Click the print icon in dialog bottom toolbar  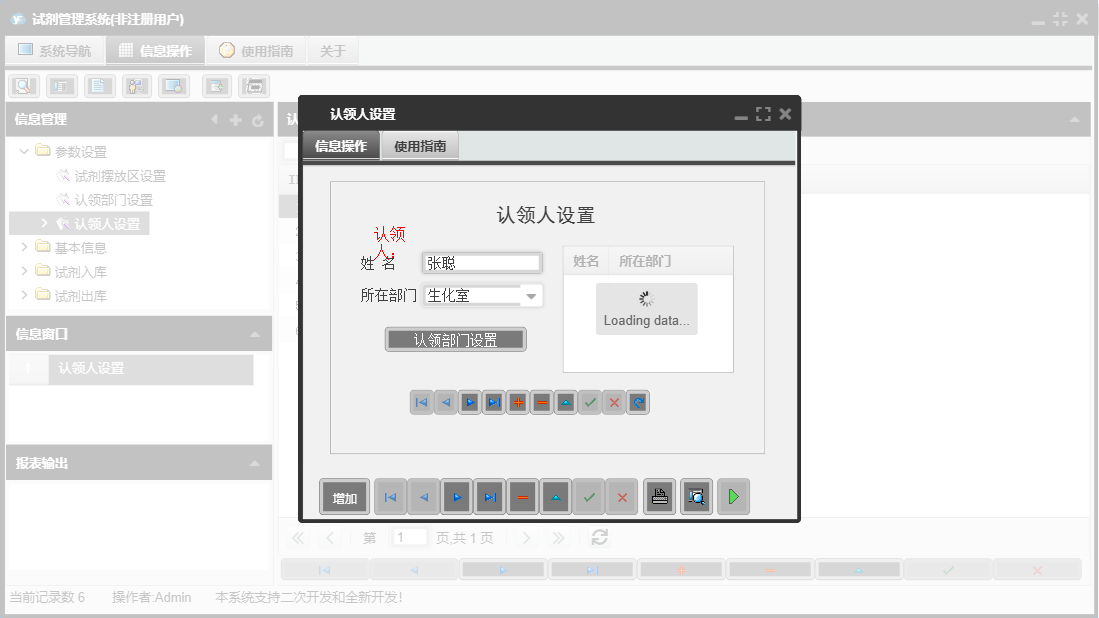pyautogui.click(x=659, y=496)
